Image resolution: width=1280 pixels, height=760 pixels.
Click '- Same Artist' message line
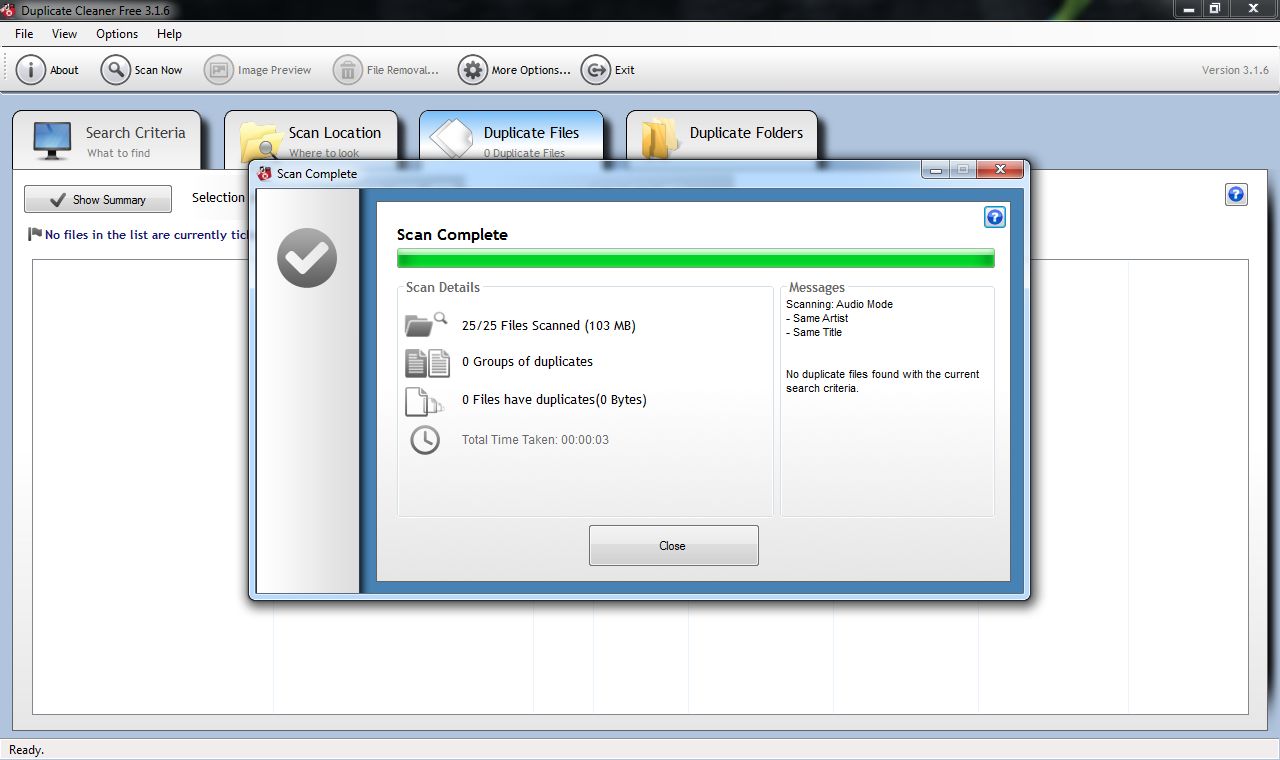coord(817,318)
